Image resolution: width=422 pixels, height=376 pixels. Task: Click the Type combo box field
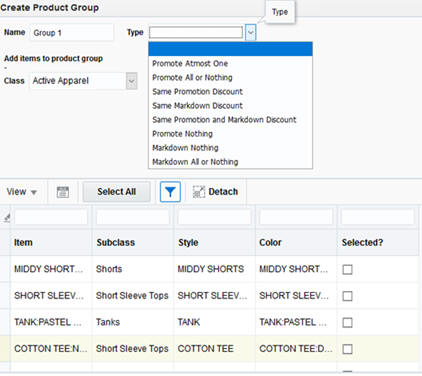(x=196, y=33)
